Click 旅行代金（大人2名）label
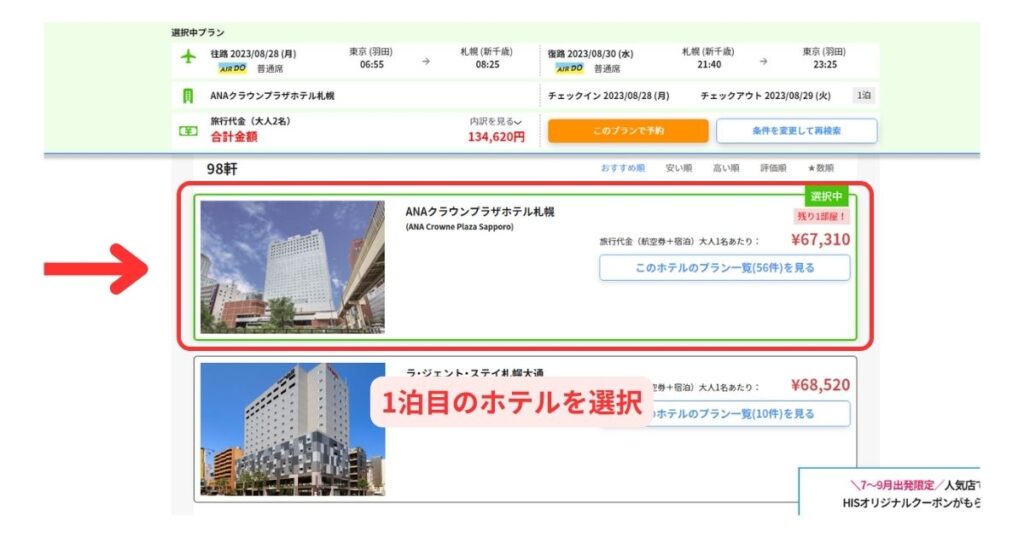 tap(251, 121)
